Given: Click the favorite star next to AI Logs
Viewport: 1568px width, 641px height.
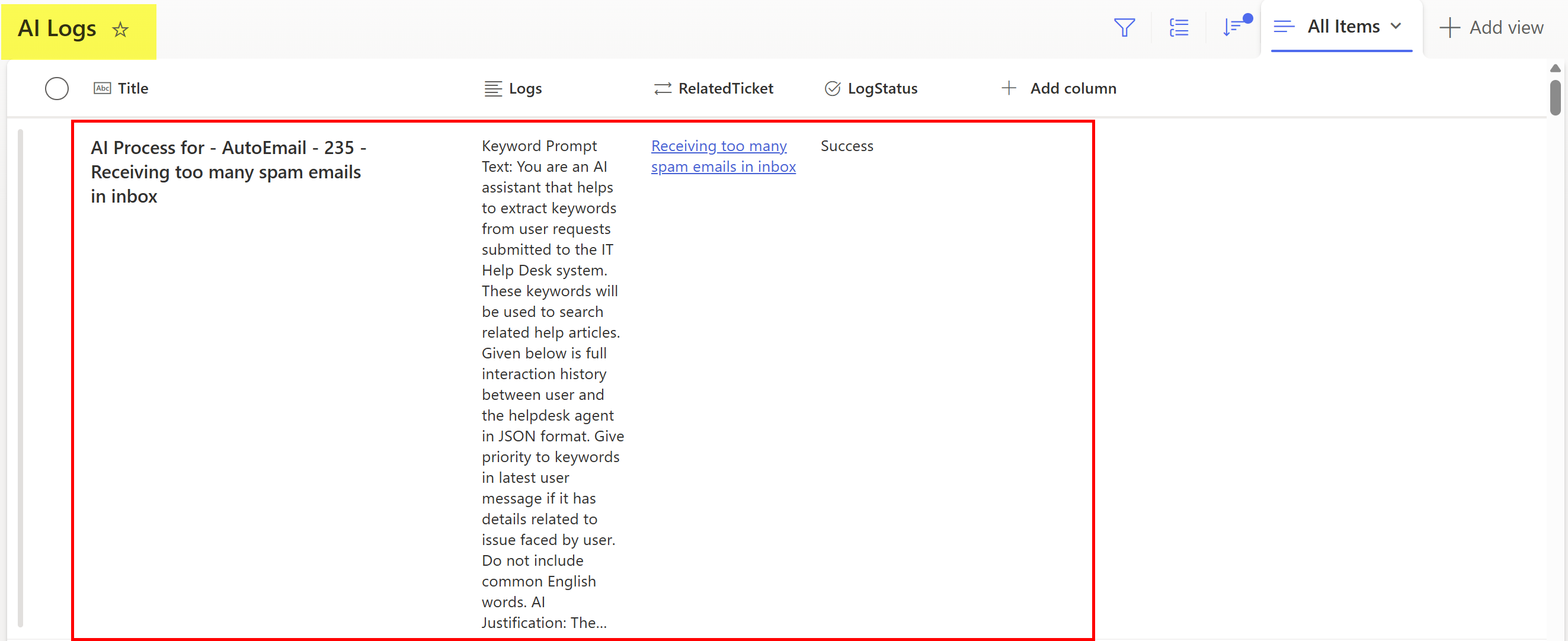Looking at the screenshot, I should click(120, 29).
